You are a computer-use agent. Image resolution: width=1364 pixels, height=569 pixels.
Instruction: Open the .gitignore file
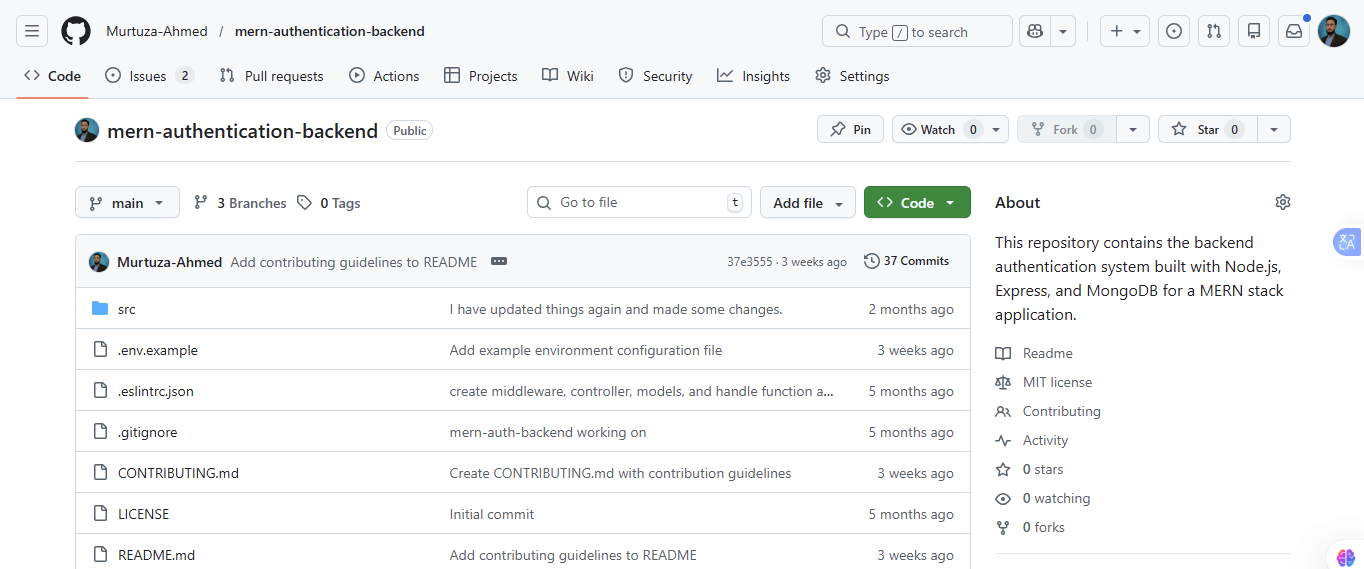148,432
